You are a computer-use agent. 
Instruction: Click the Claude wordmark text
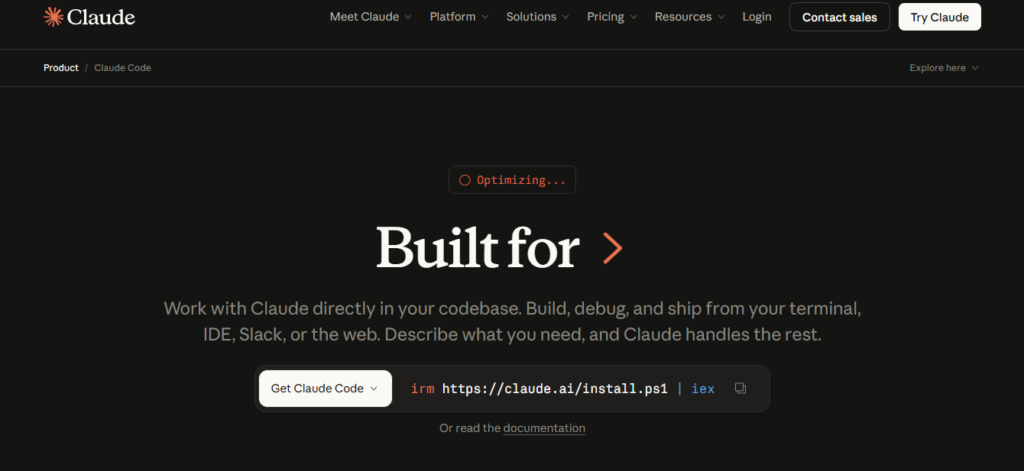(x=101, y=17)
